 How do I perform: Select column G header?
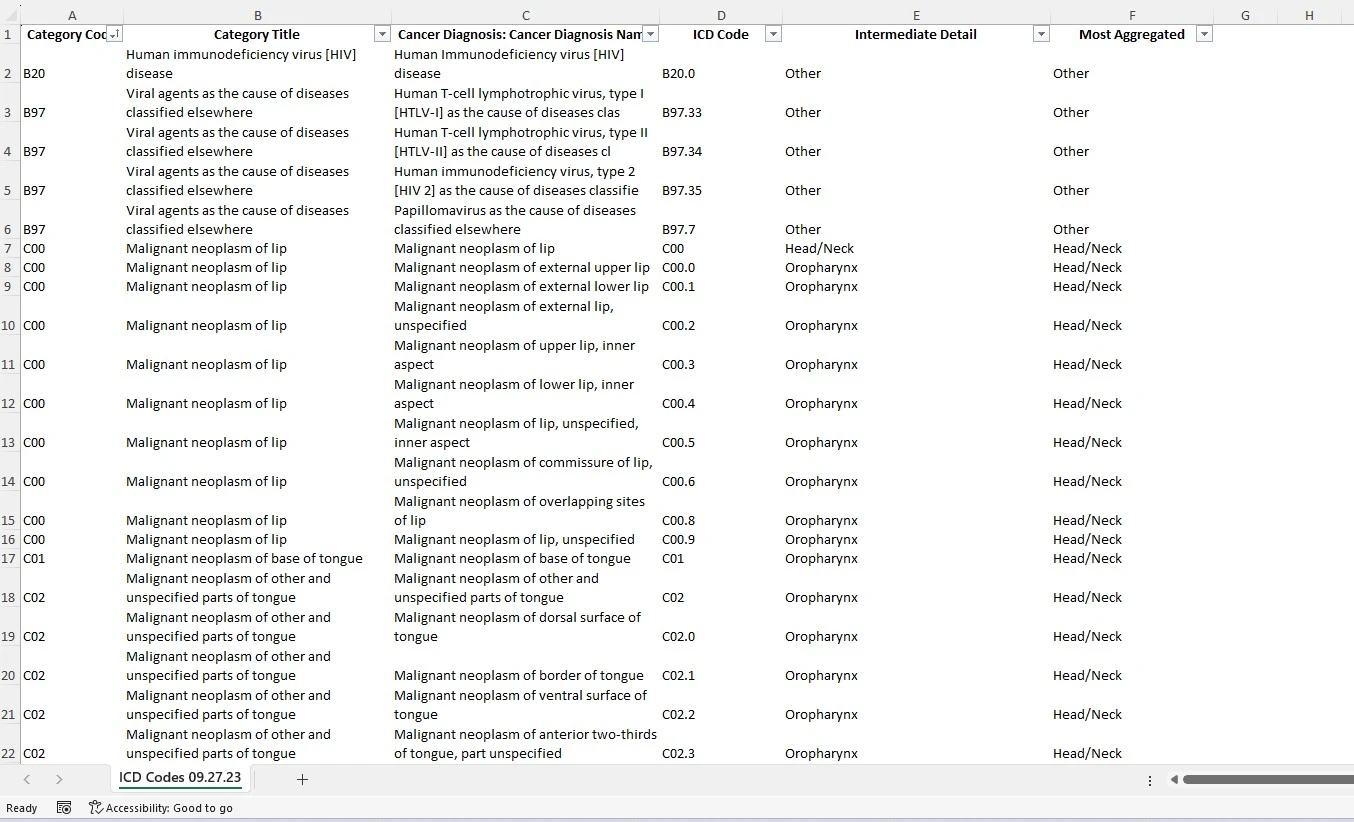coord(1245,15)
